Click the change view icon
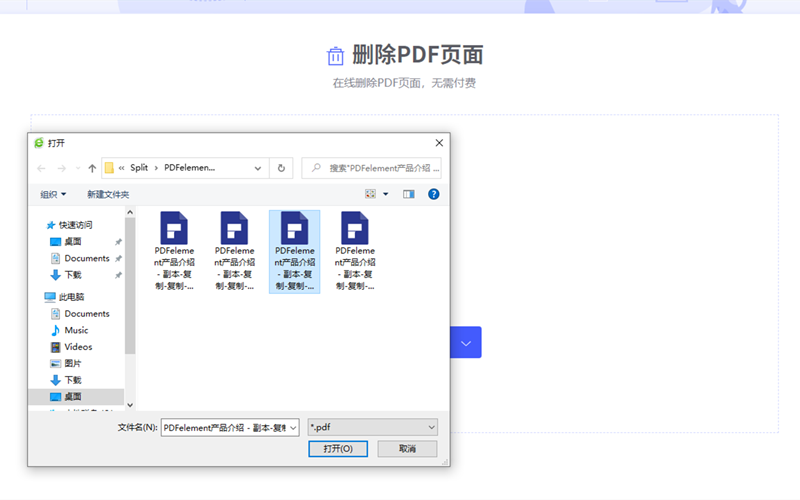Viewport: 800px width, 500px height. pyautogui.click(x=370, y=194)
